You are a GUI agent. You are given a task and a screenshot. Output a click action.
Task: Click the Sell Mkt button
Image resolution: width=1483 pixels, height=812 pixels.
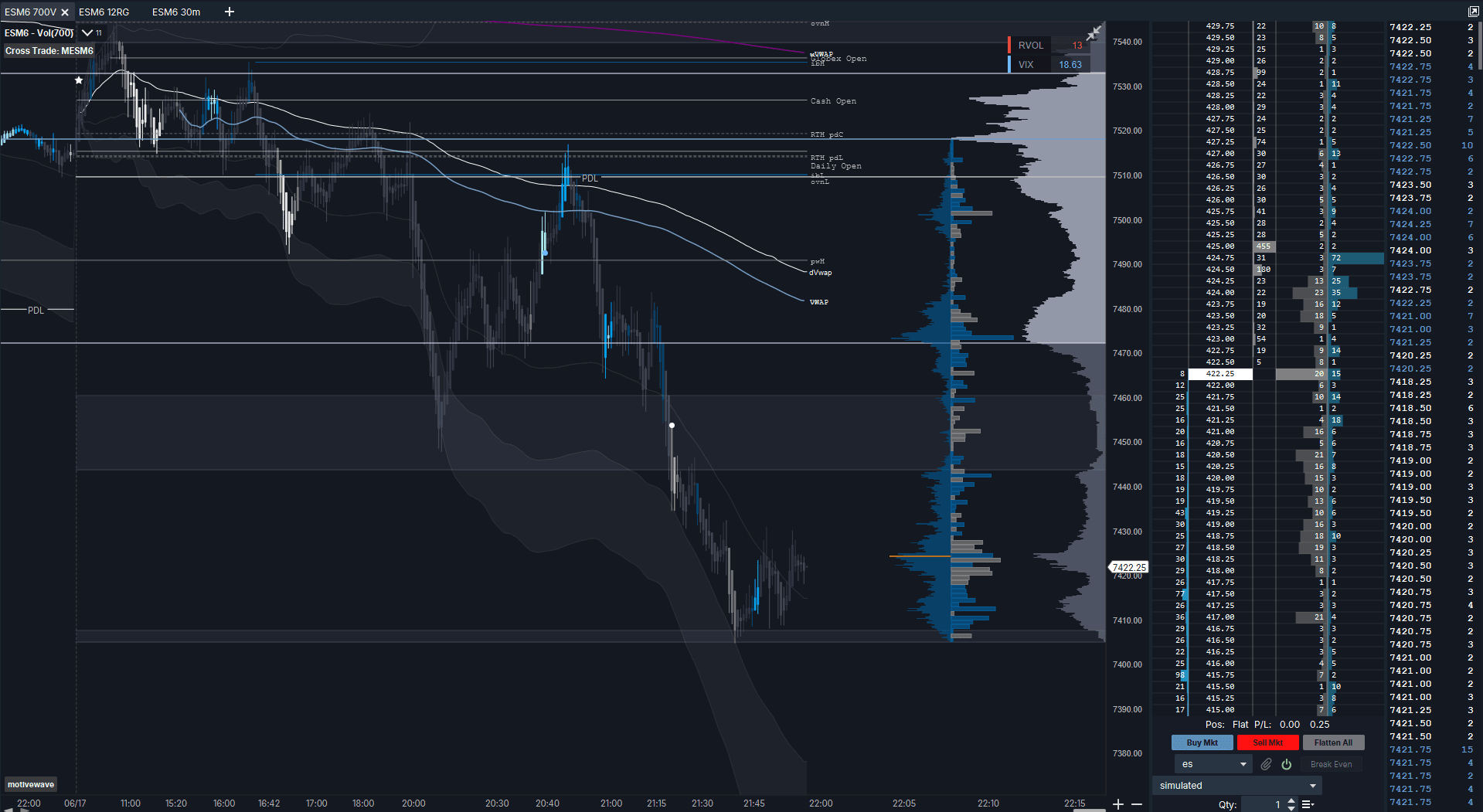coord(1267,742)
